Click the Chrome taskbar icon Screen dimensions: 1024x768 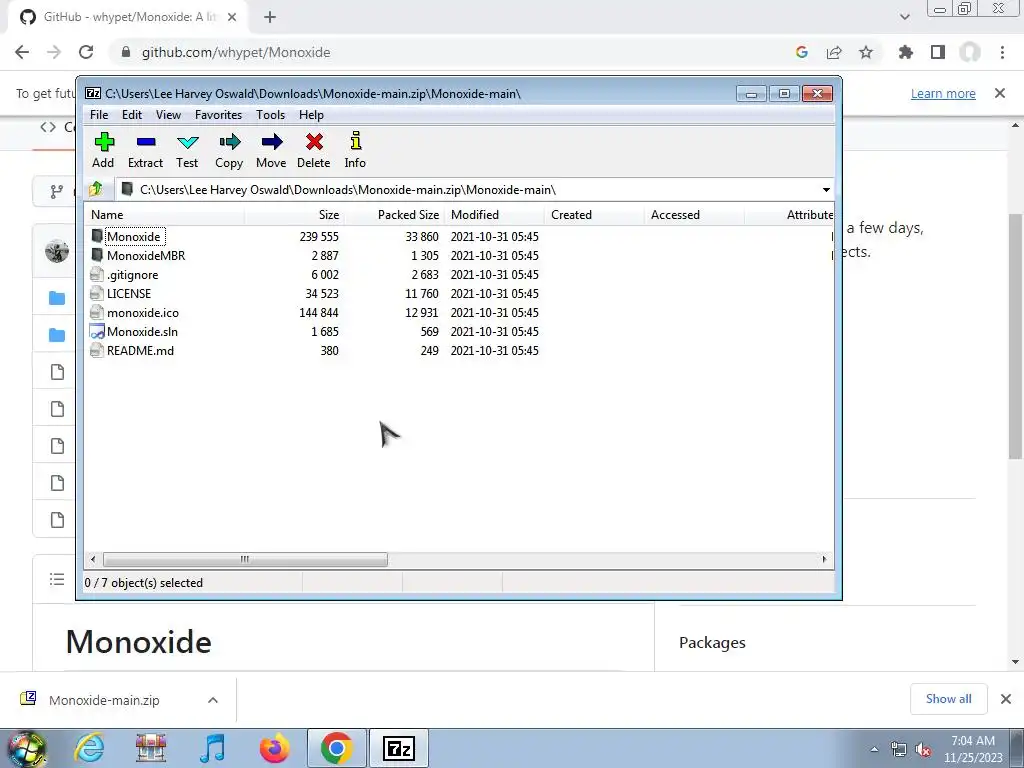tap(337, 748)
